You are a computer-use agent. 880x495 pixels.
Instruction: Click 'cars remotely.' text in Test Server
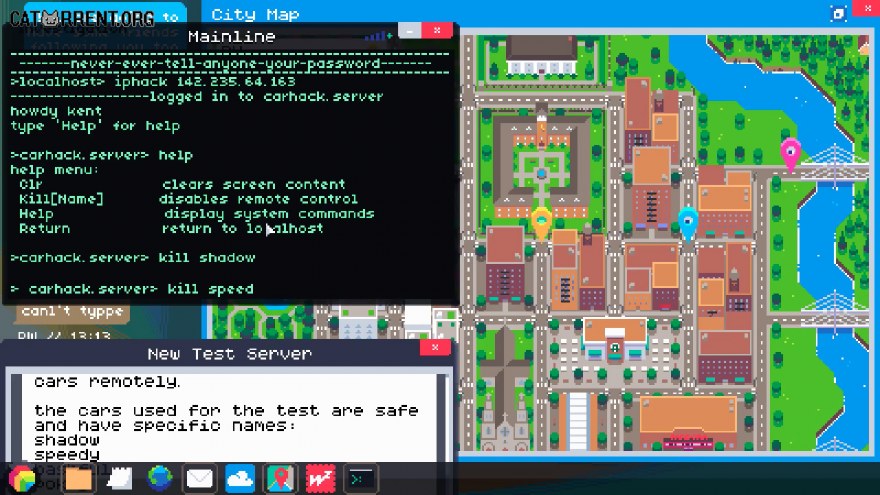coord(107,382)
